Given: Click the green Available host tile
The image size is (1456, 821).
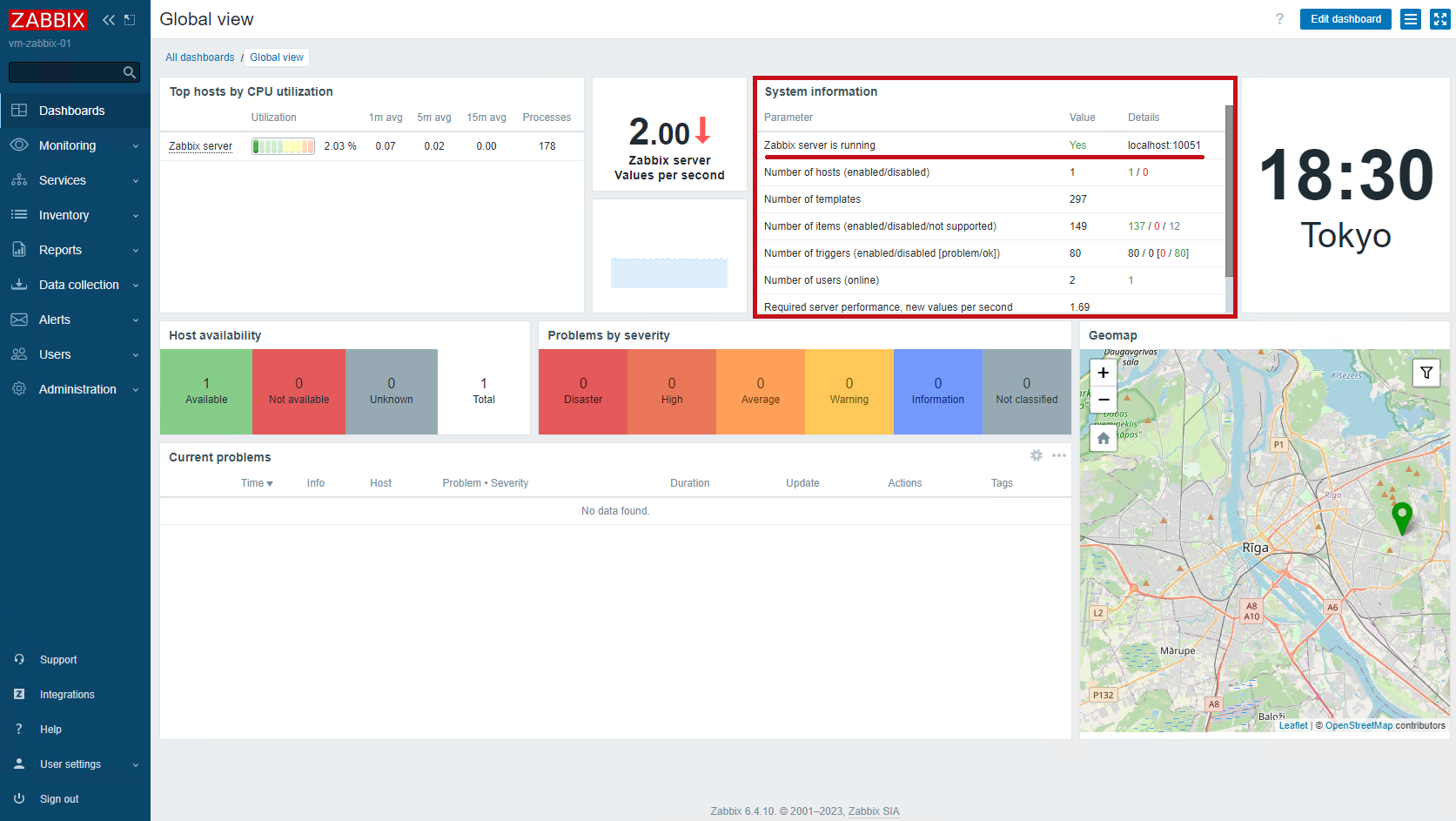Looking at the screenshot, I should [x=206, y=392].
